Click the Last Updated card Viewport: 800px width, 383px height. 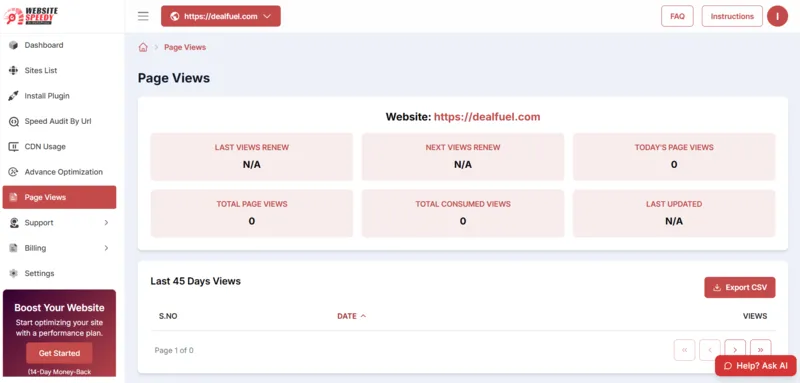[x=674, y=213]
